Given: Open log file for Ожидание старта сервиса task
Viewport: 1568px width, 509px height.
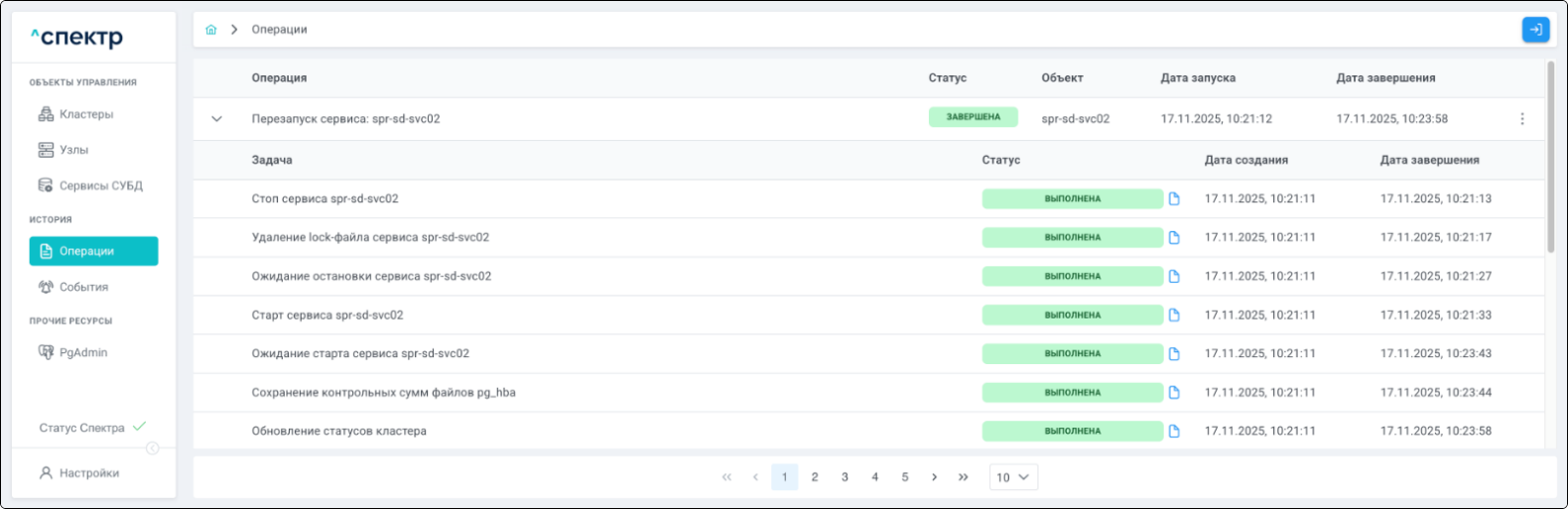Looking at the screenshot, I should point(1174,353).
